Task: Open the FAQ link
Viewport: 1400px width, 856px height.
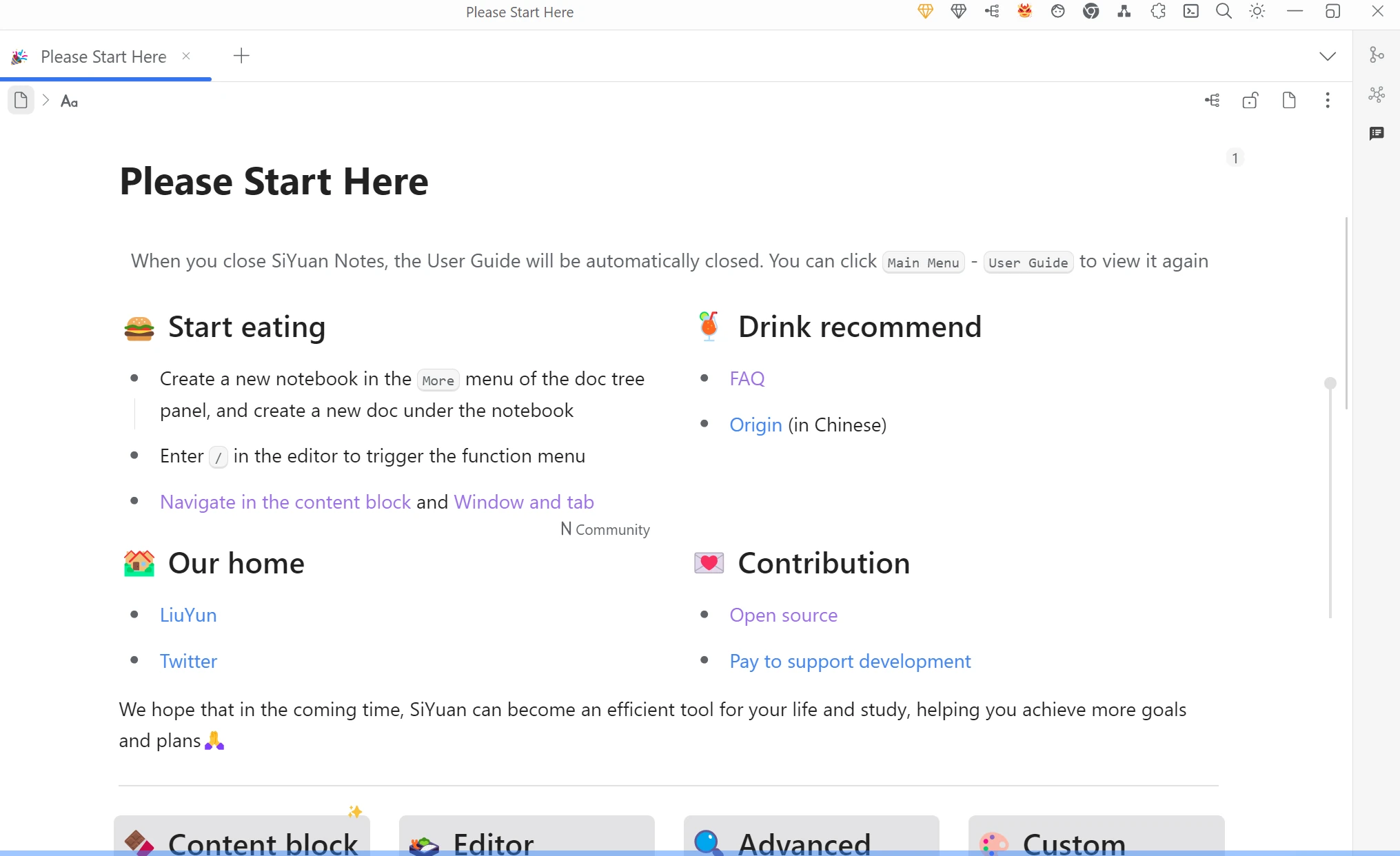Action: pyautogui.click(x=747, y=379)
